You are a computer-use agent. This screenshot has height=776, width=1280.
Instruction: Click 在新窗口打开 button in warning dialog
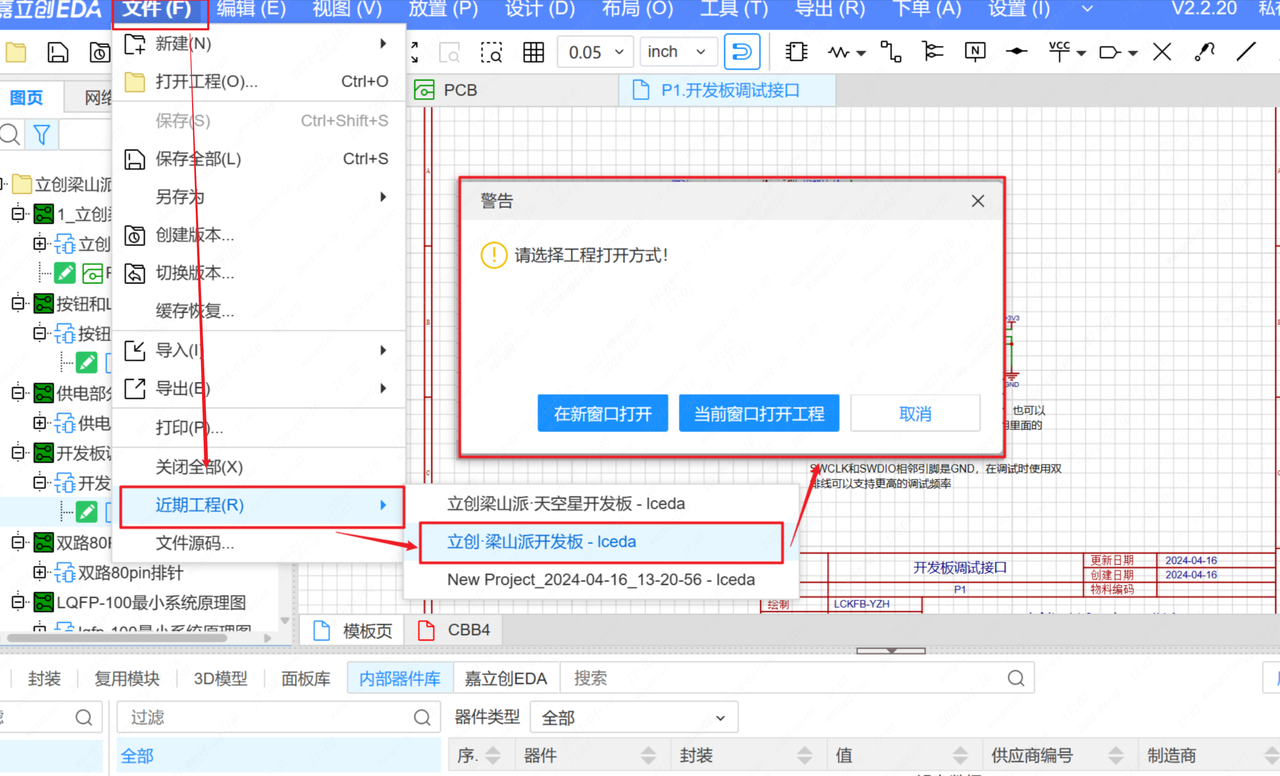coord(603,413)
